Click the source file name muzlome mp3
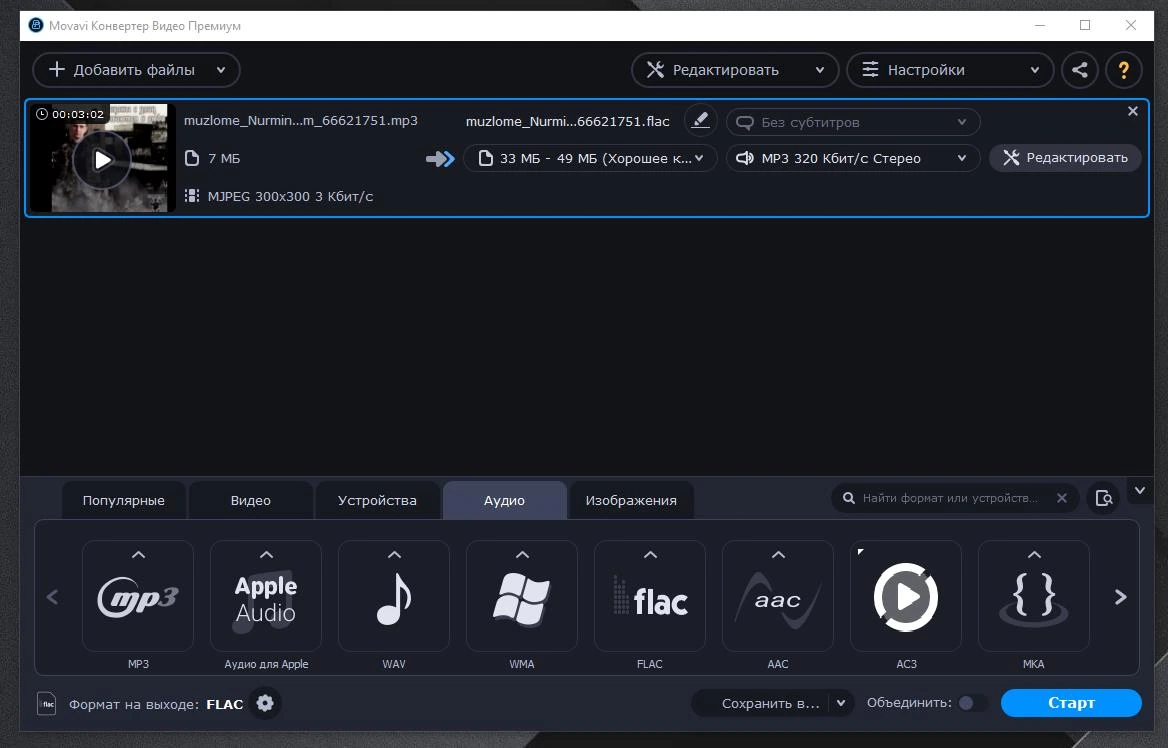Image resolution: width=1168 pixels, height=748 pixels. (301, 121)
